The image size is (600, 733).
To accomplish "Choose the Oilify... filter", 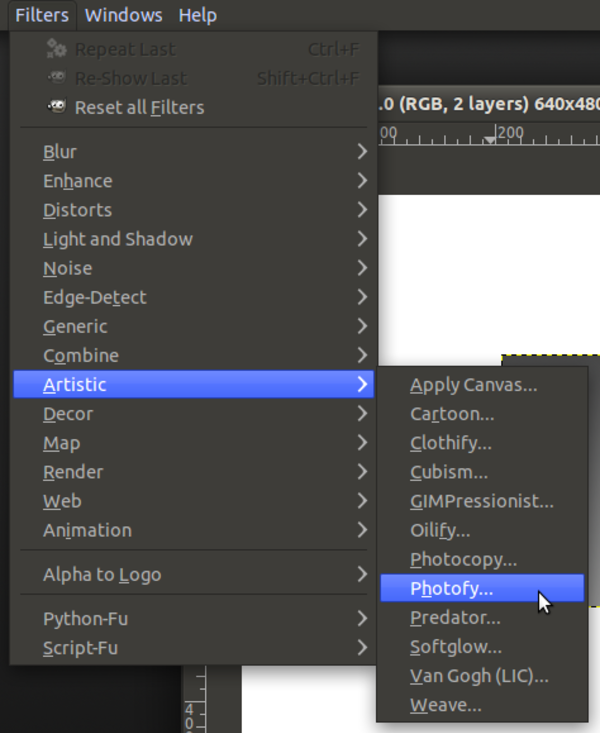I will pyautogui.click(x=482, y=530).
